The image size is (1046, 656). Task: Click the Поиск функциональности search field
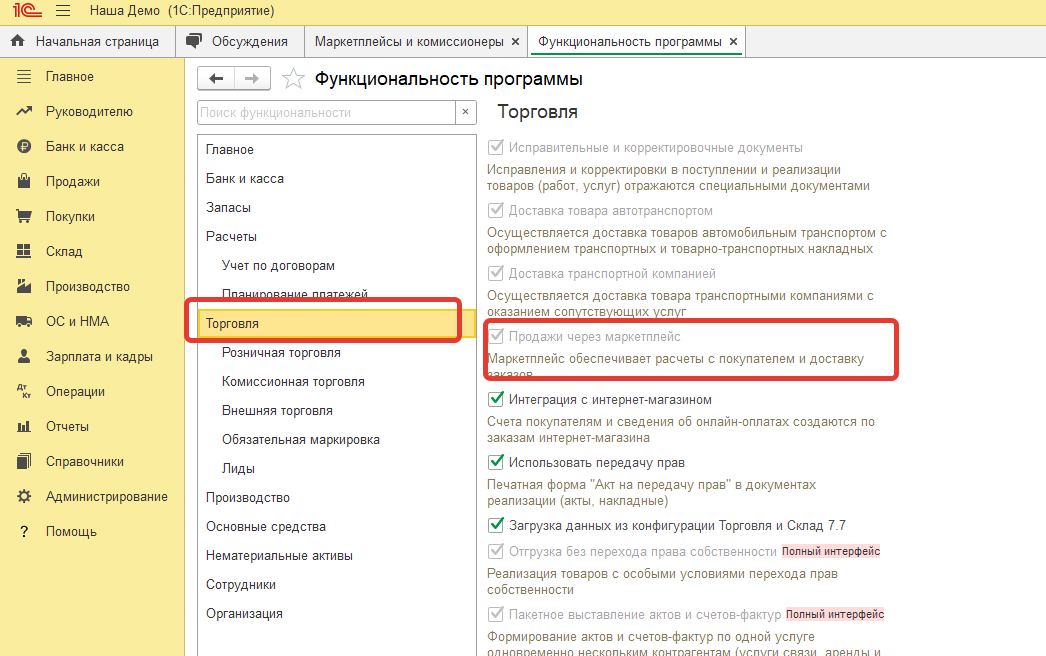click(326, 113)
